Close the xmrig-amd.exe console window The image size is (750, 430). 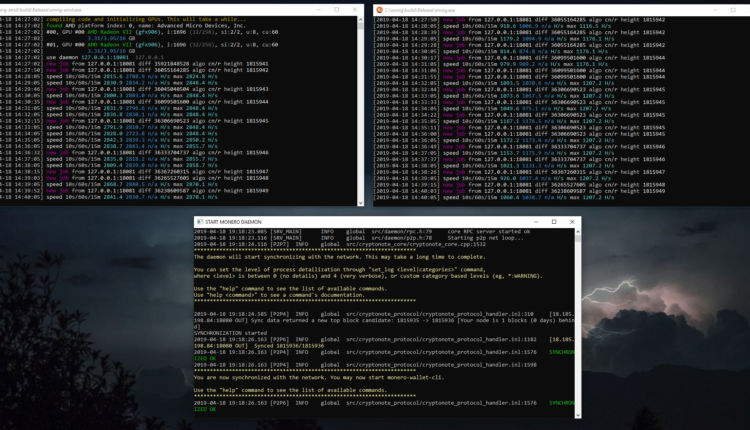(x=354, y=9)
